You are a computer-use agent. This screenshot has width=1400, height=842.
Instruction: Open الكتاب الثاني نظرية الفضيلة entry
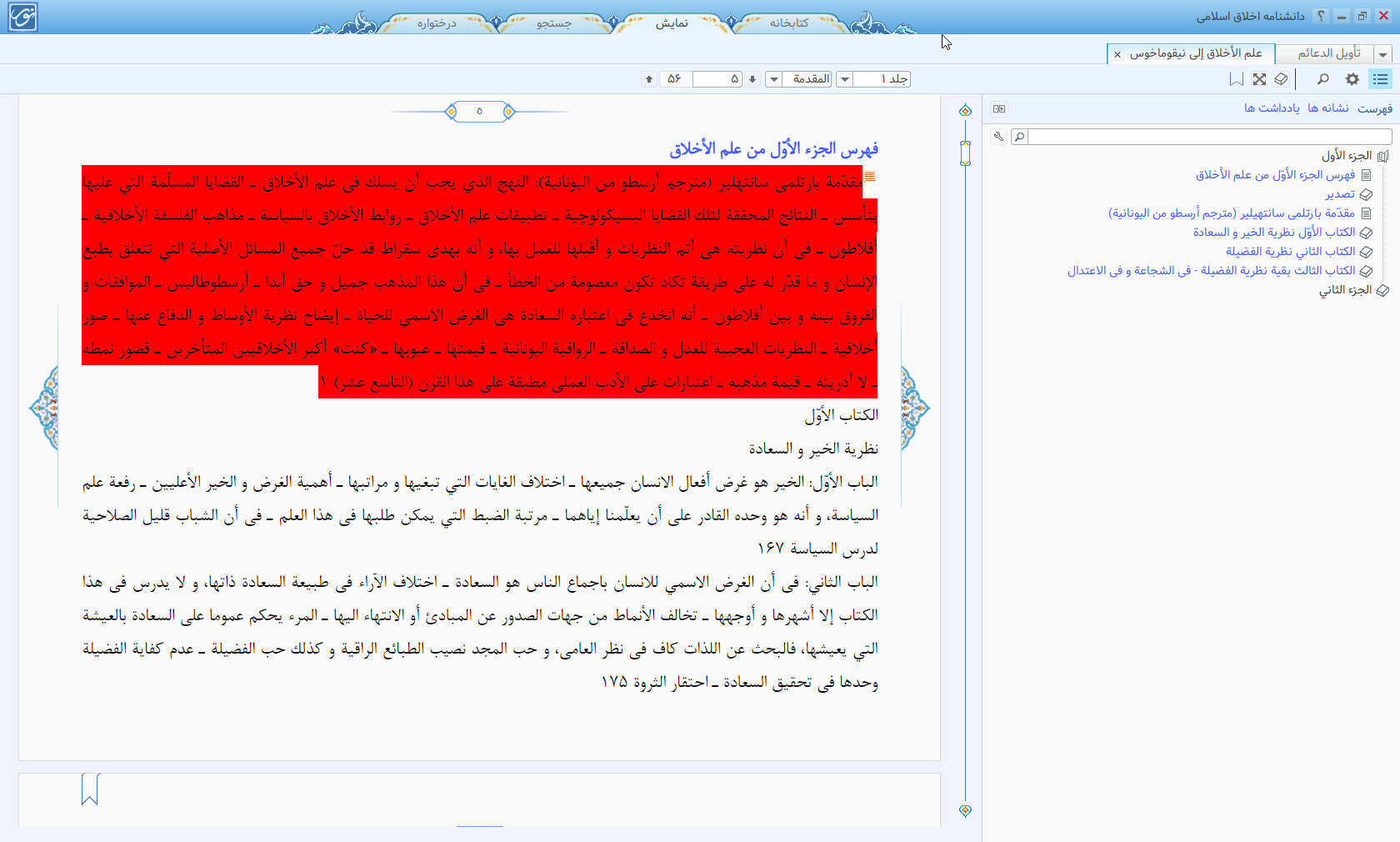tap(1290, 252)
